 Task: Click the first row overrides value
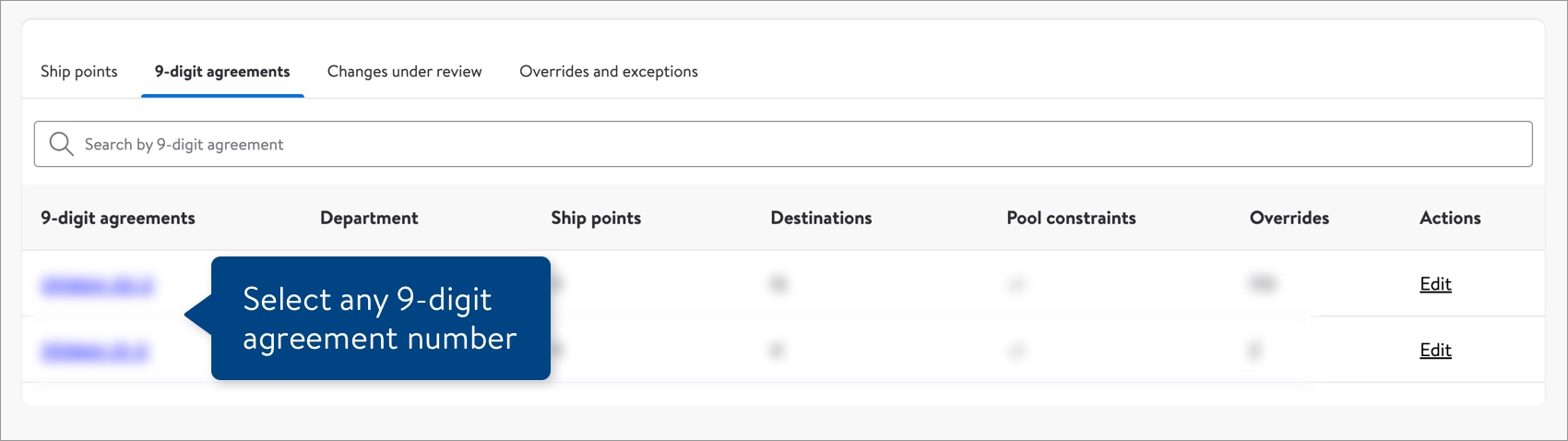click(1262, 285)
